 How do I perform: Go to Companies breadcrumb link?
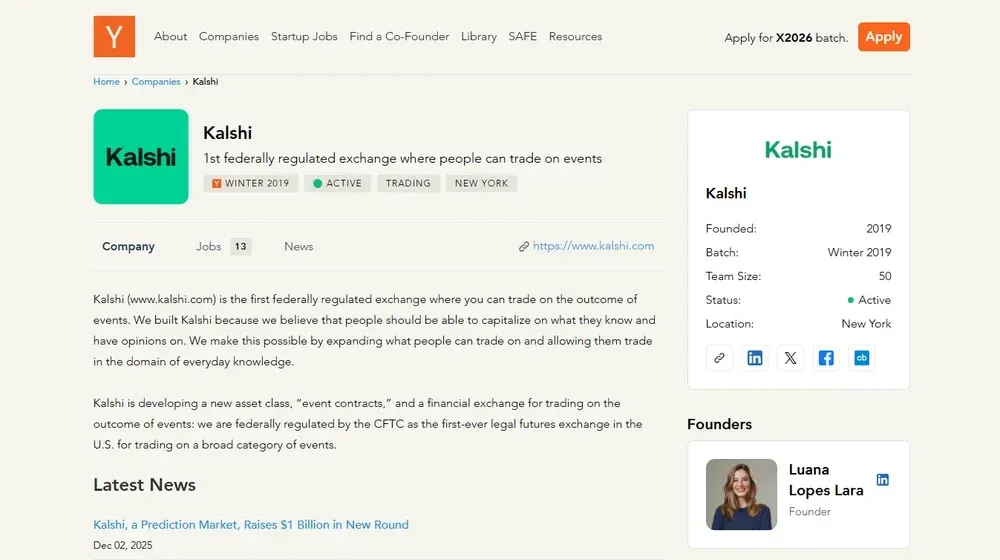click(156, 82)
